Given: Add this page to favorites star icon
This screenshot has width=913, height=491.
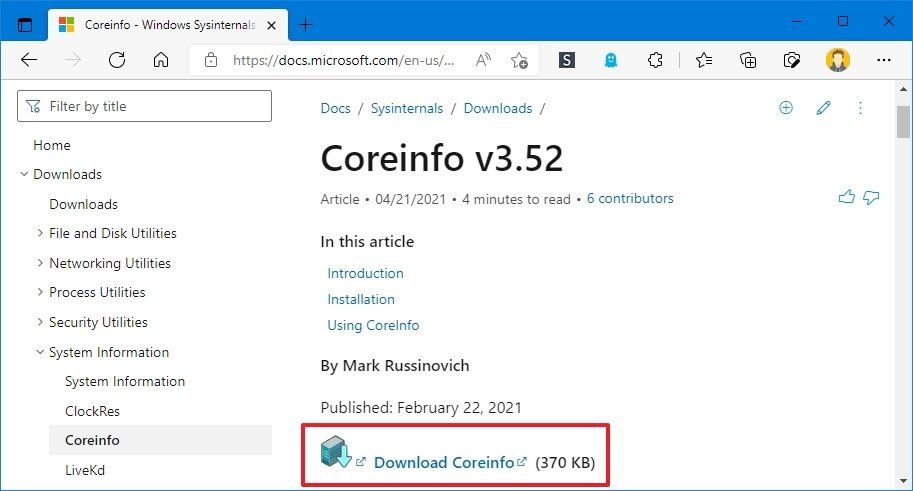Looking at the screenshot, I should [519, 60].
